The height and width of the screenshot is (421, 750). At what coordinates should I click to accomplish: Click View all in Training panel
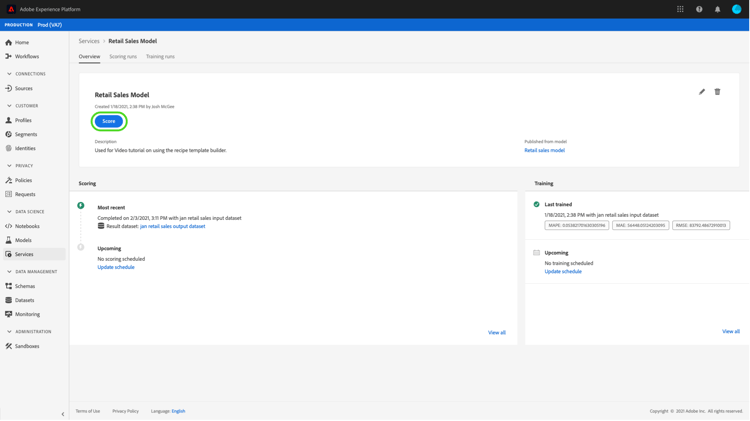730,331
